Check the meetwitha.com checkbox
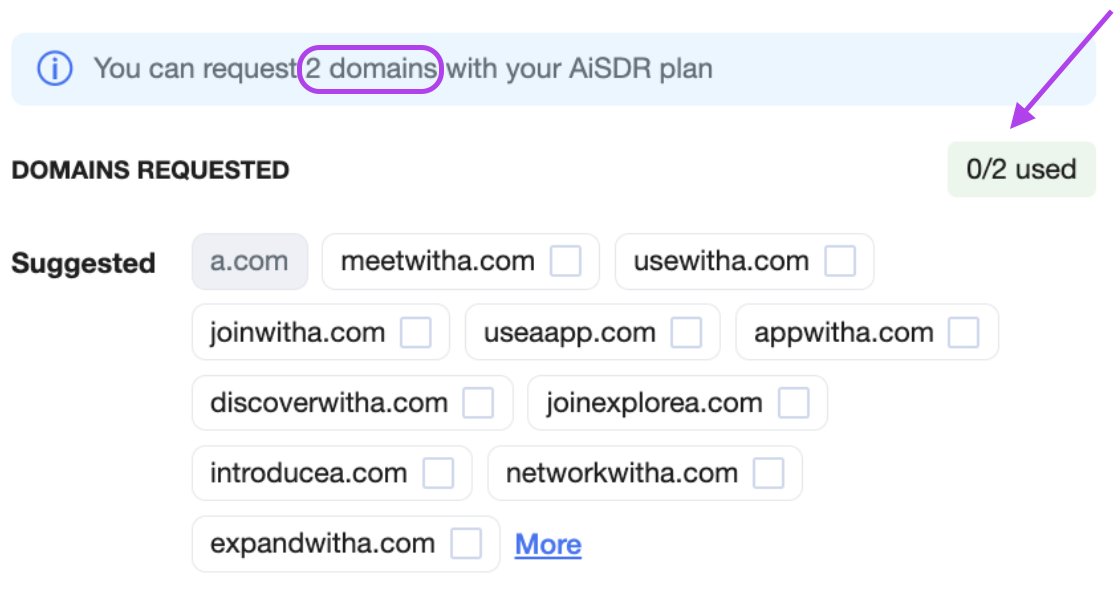 point(566,261)
